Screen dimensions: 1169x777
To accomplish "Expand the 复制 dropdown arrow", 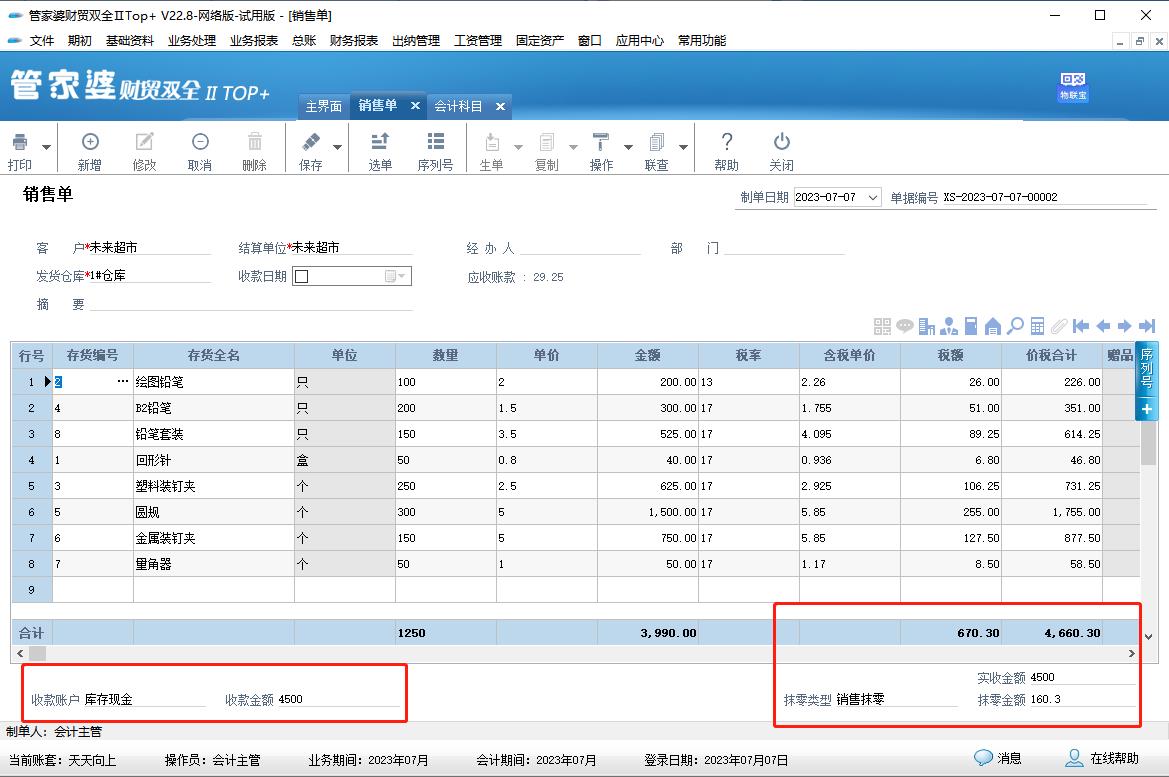I will 573,147.
